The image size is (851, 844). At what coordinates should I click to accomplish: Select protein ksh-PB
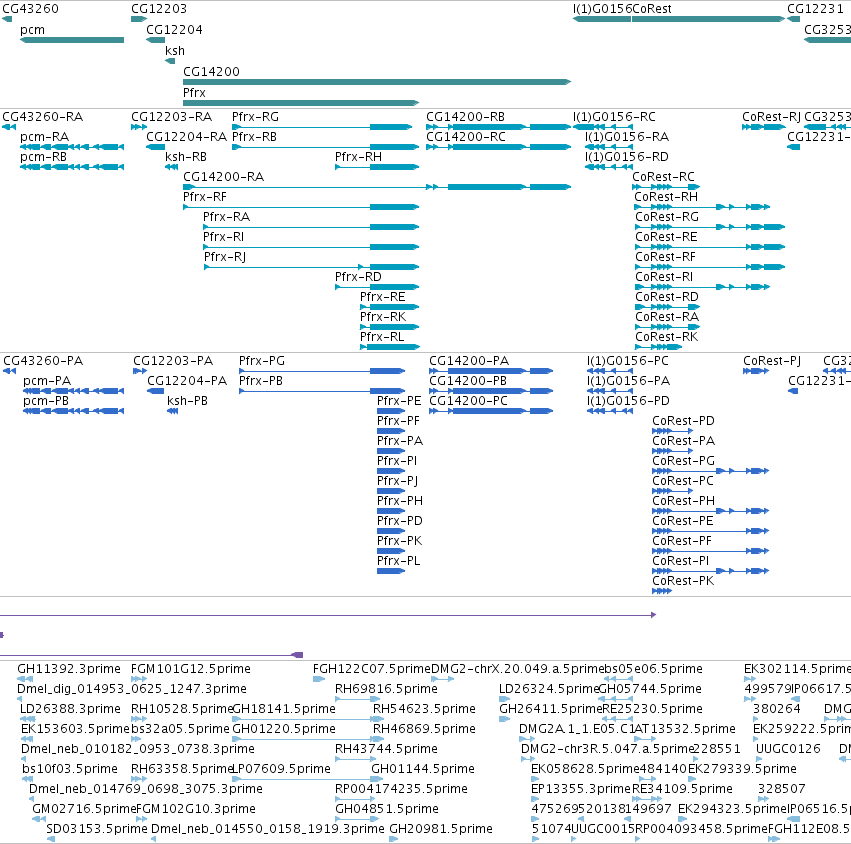pyautogui.click(x=173, y=411)
